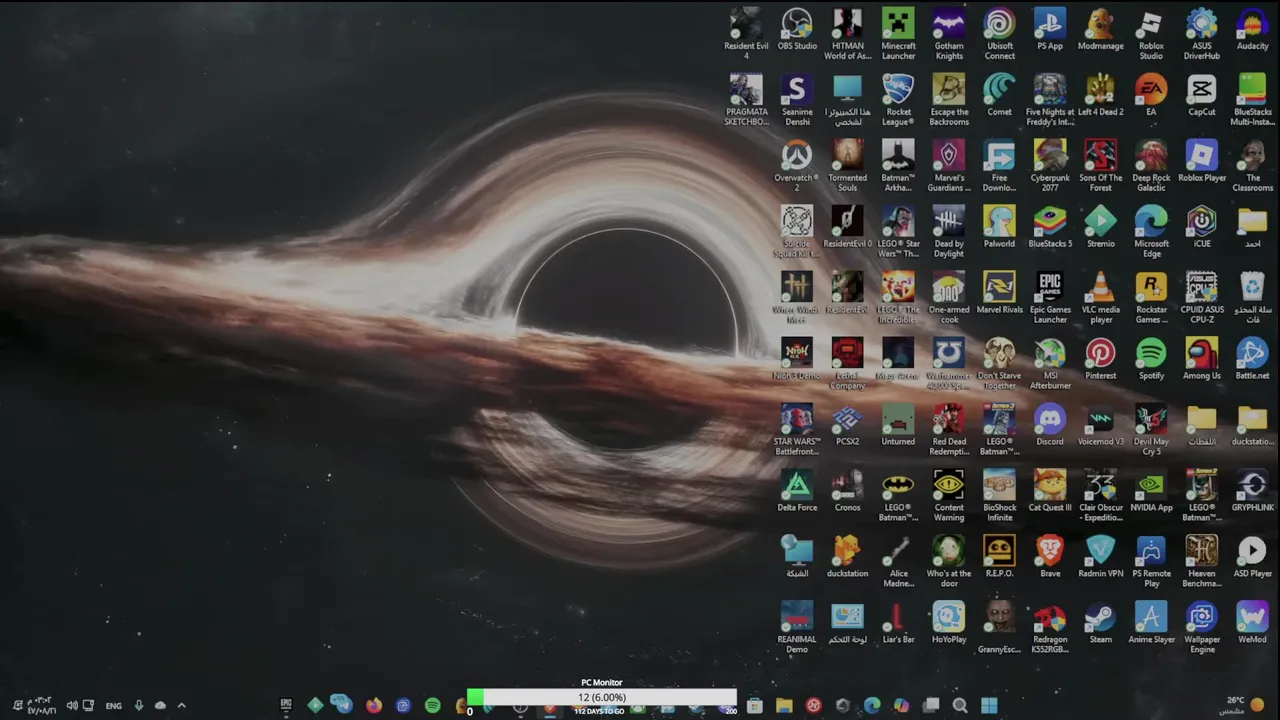Launch the R.E.P.O. game icon
This screenshot has height=720, width=1280.
999,557
